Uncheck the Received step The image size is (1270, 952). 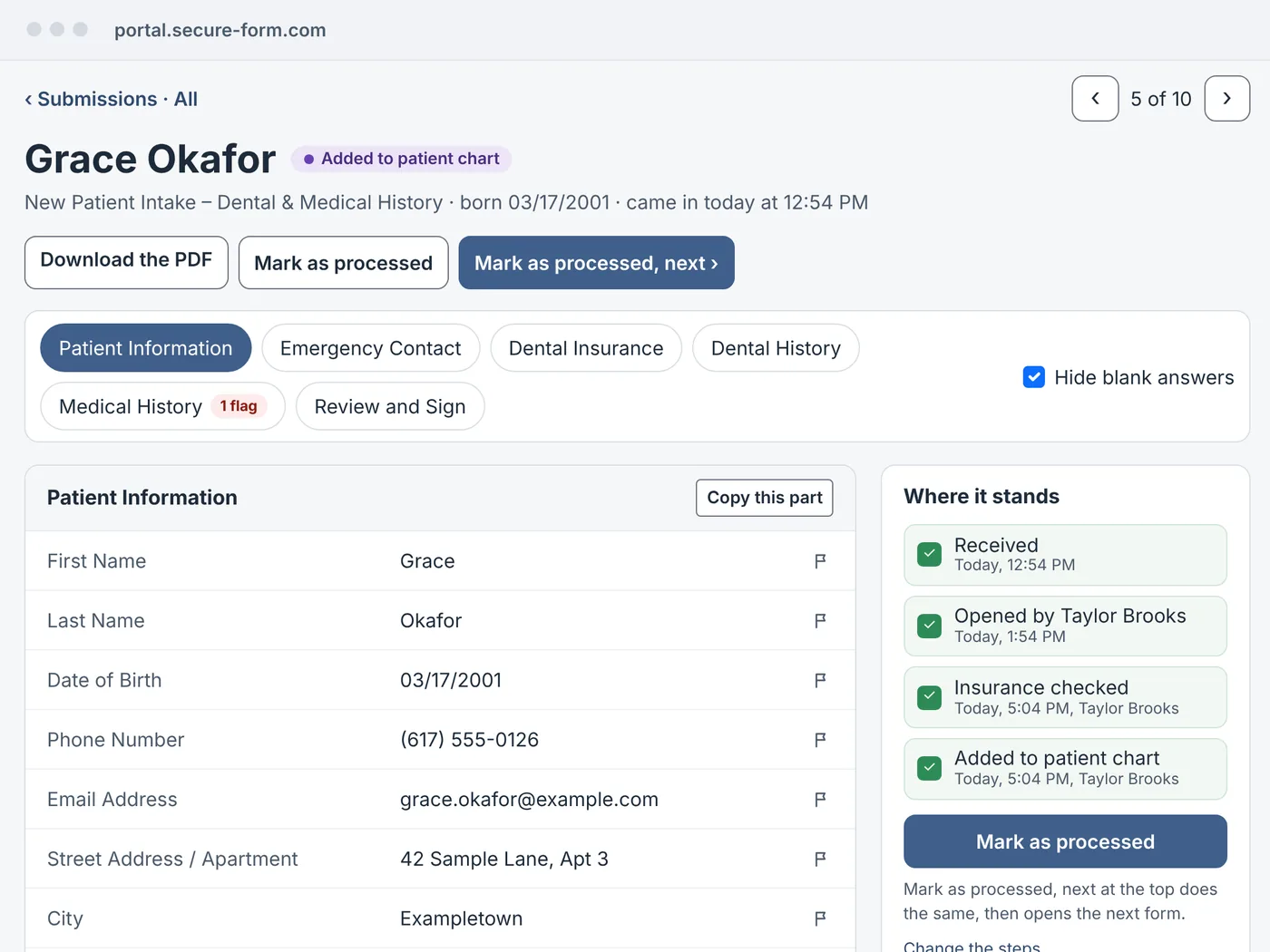tap(930, 554)
